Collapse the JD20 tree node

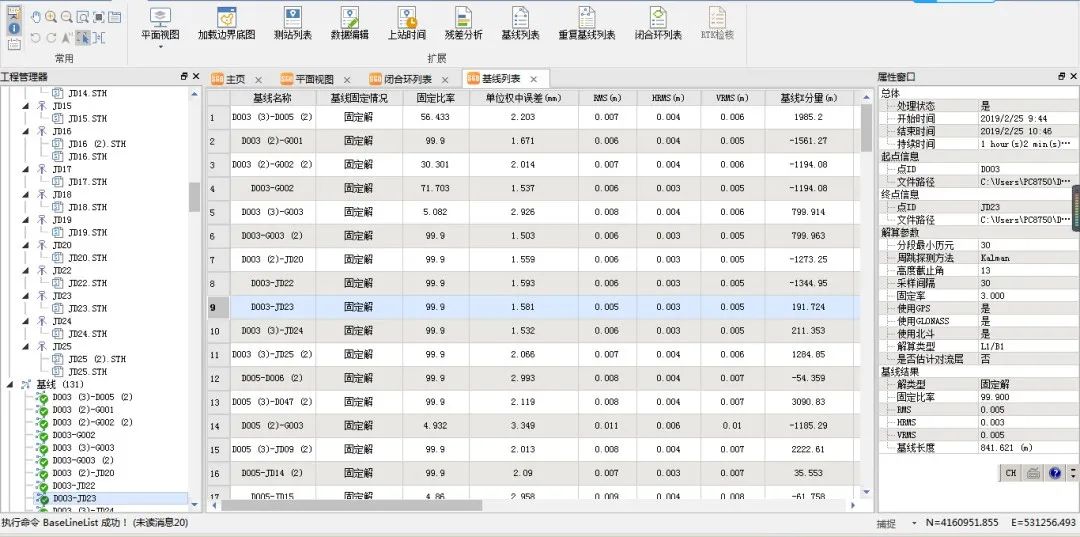[x=26, y=245]
